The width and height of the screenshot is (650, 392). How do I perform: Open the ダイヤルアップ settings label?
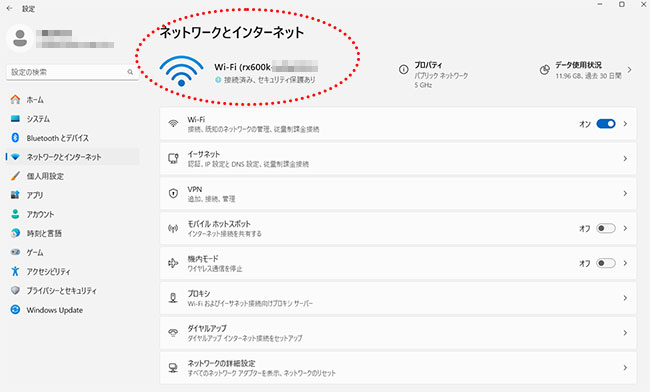coord(207,328)
